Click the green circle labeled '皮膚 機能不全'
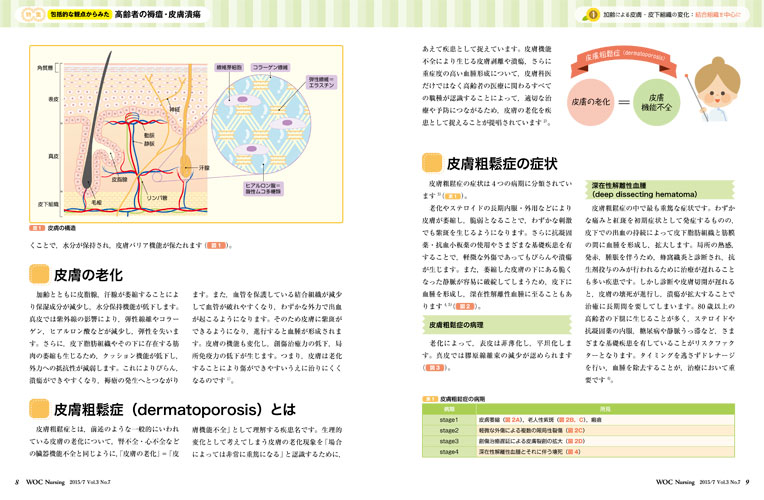The width and height of the screenshot is (764, 500). pos(656,102)
